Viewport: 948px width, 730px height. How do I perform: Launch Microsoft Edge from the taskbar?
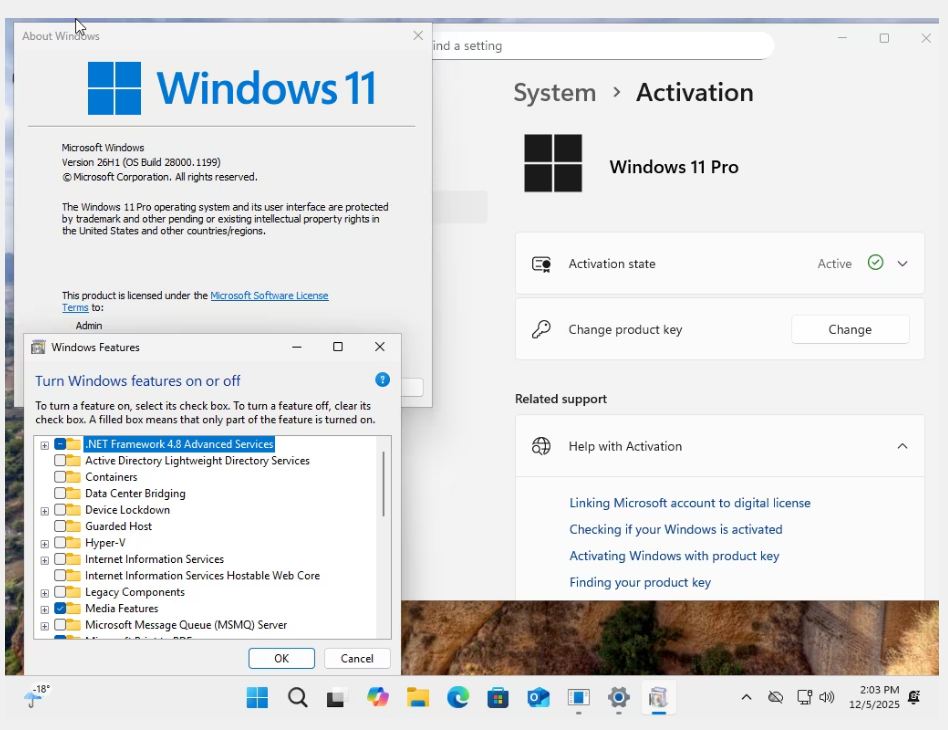point(458,697)
